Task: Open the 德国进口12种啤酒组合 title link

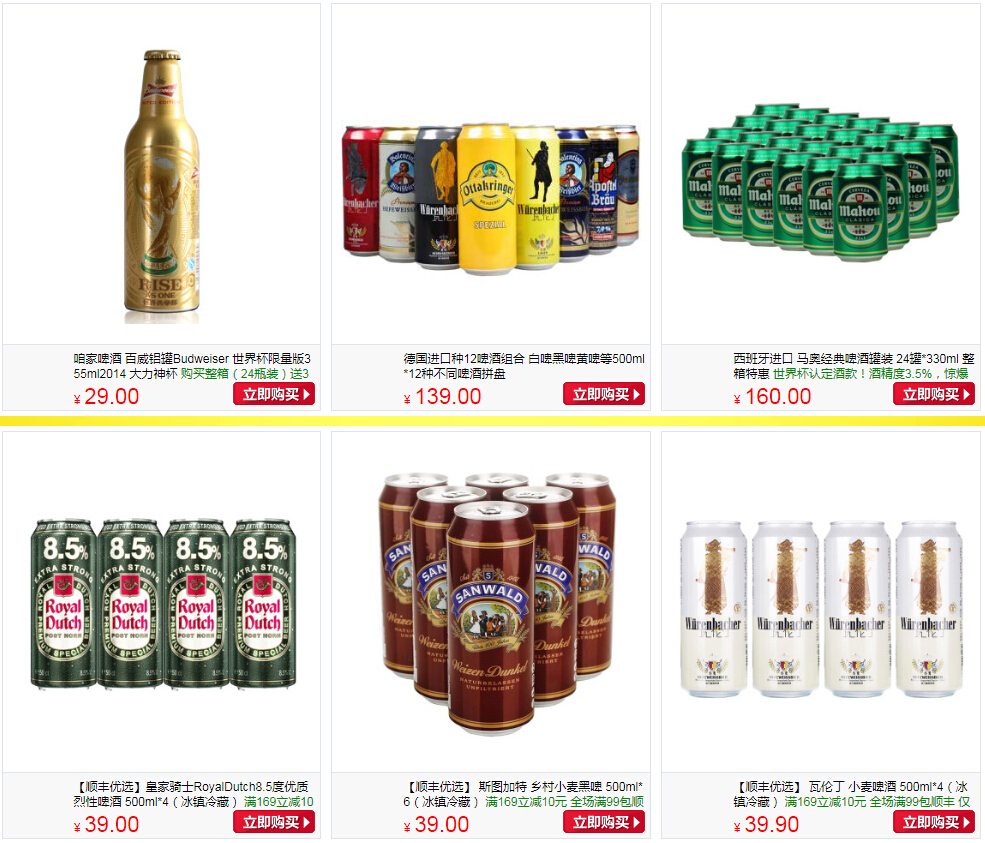Action: point(524,366)
